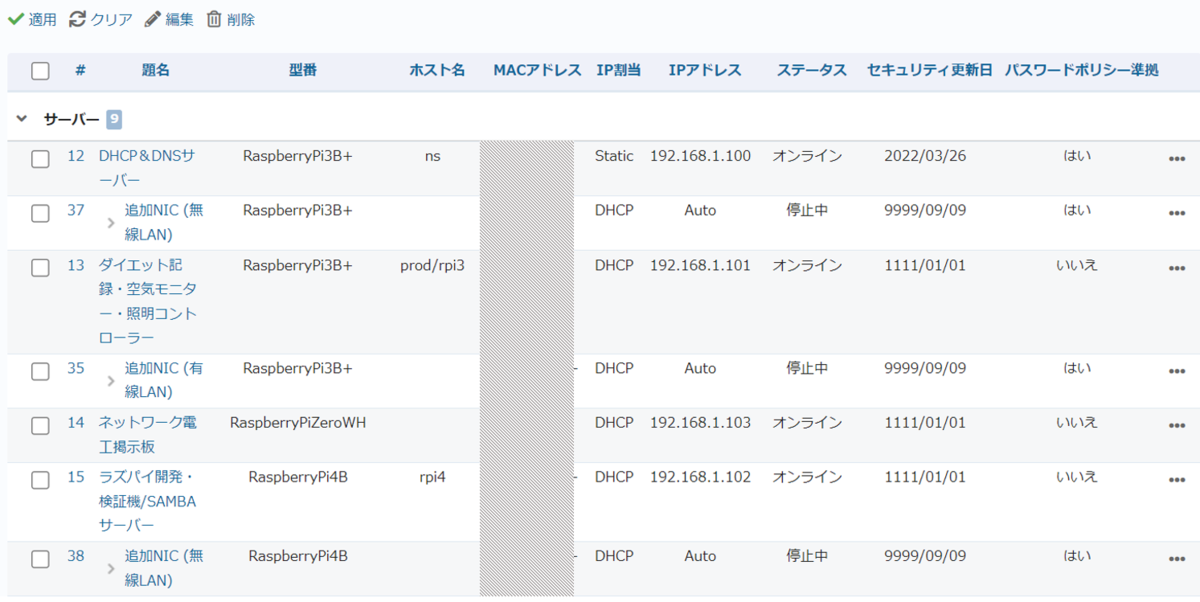The height and width of the screenshot is (602, 1200).
Task: Open the 追加NIC (有線LAN) title link
Action: click(x=164, y=380)
